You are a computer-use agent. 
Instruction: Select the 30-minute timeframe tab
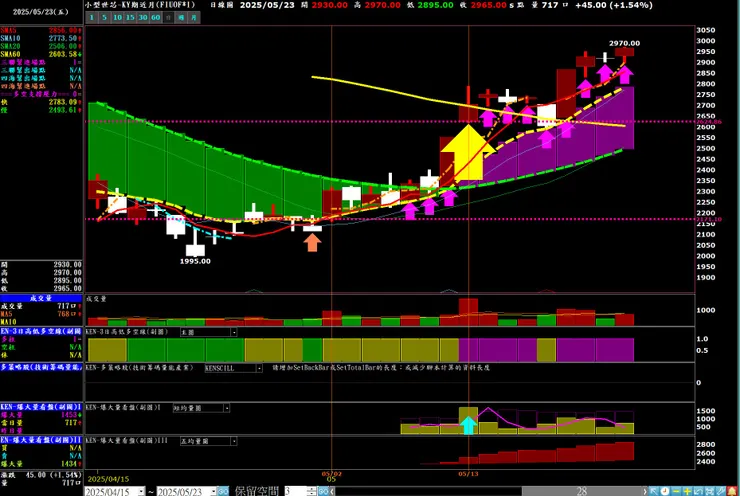(143, 17)
